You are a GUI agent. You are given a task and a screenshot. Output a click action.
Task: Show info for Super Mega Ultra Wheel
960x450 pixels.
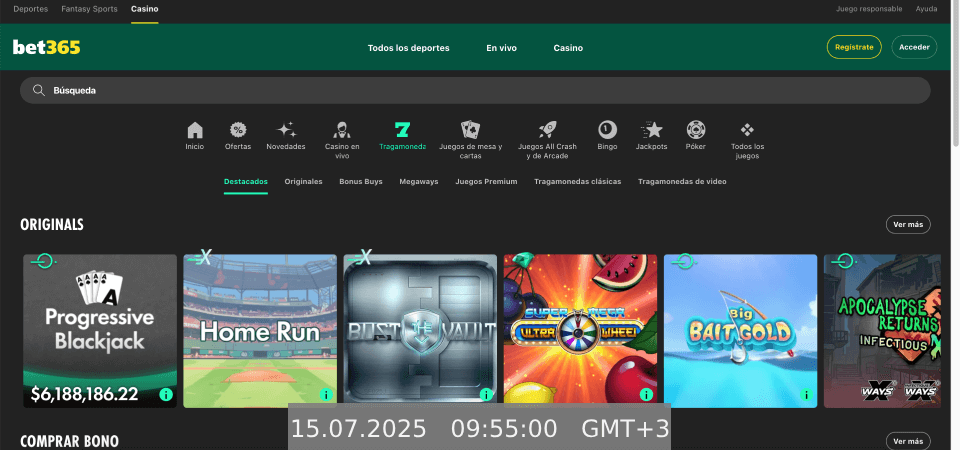[x=647, y=394]
